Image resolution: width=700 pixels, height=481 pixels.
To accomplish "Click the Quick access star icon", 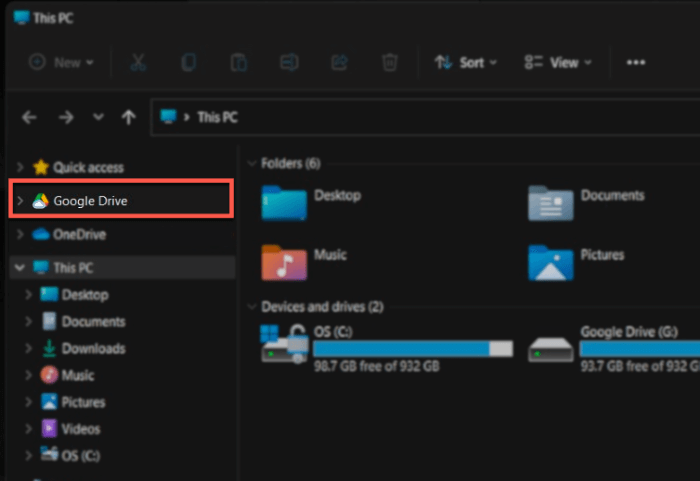I will (41, 167).
